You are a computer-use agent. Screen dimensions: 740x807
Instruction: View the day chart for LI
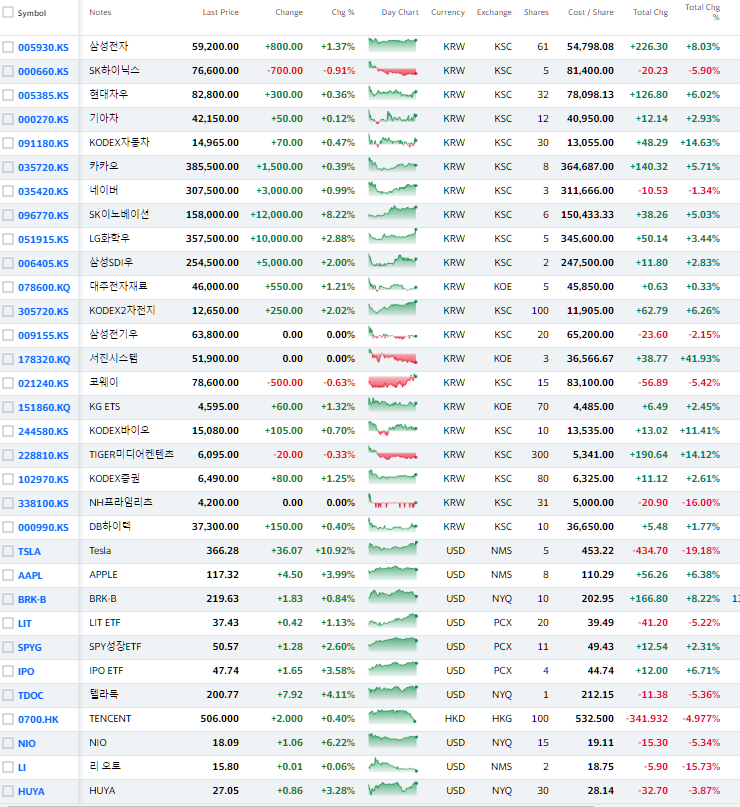pos(393,765)
